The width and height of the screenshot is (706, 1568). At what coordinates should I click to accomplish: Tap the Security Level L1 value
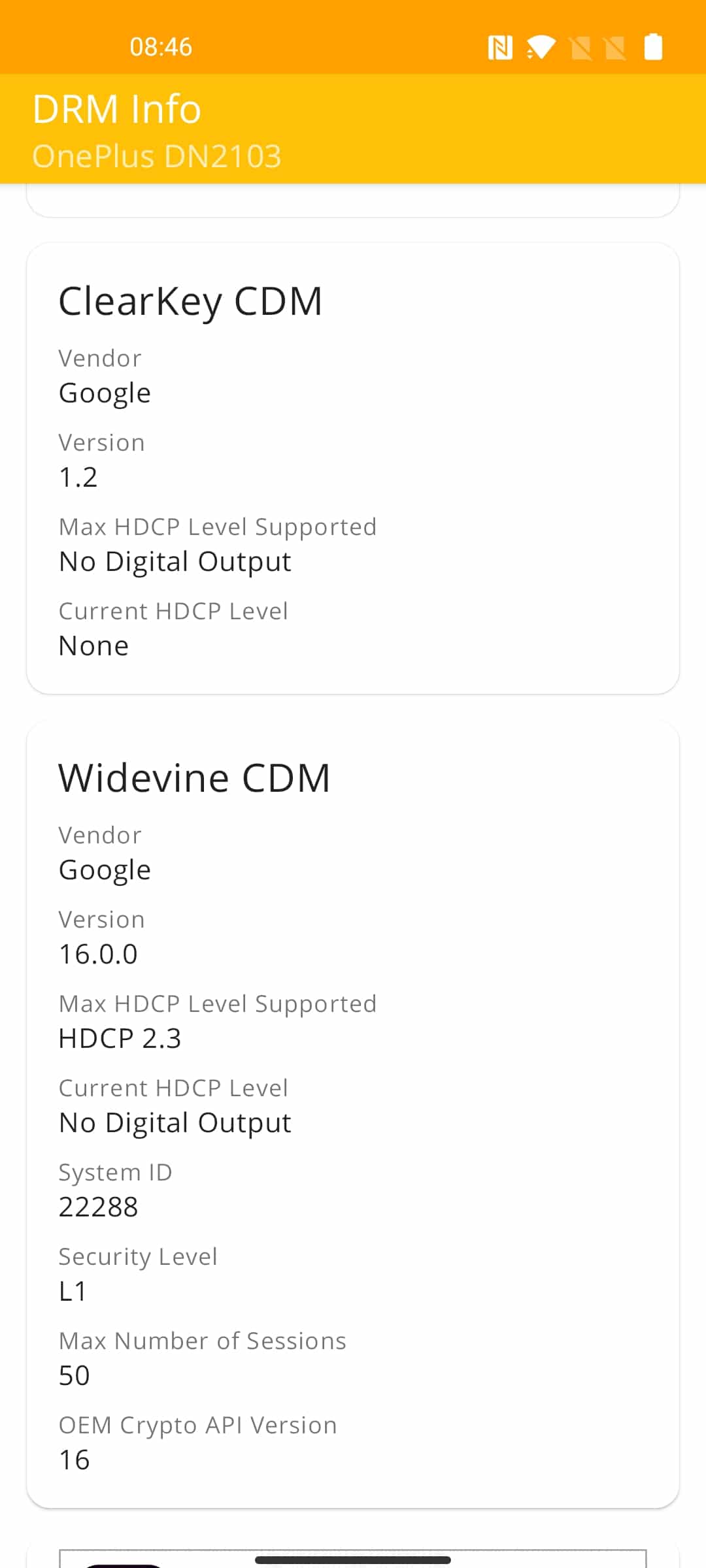(x=73, y=1291)
